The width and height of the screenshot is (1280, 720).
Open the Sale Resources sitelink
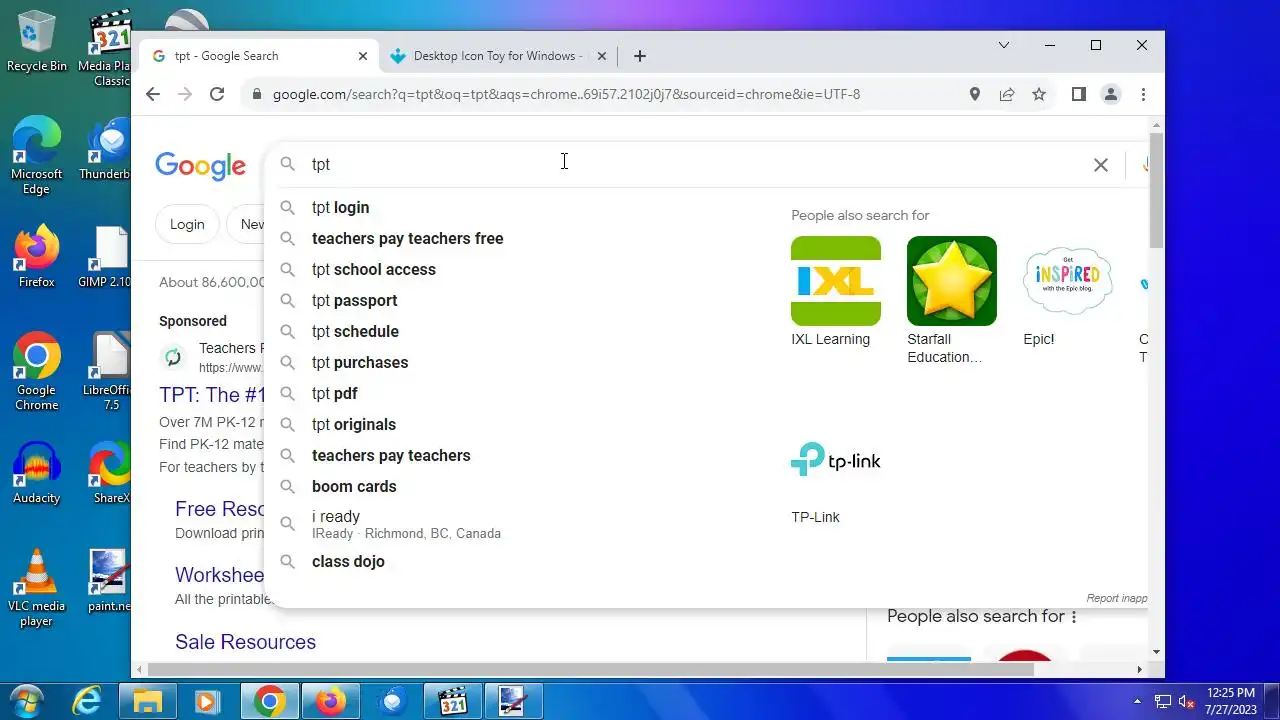(245, 642)
